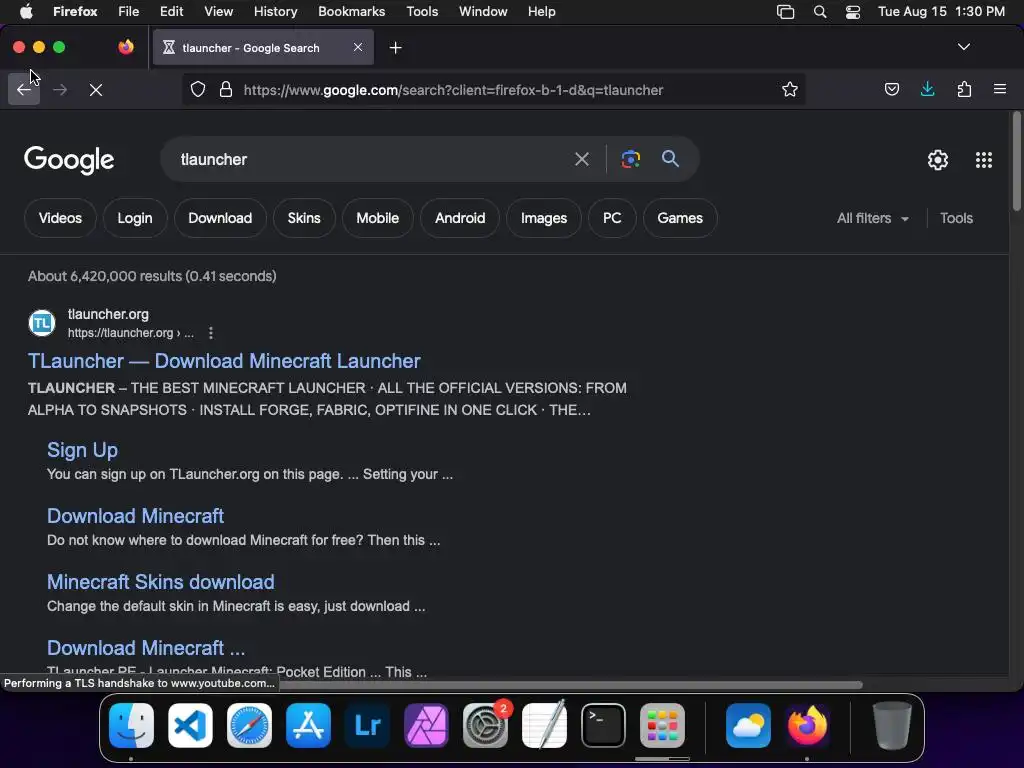Open the Pocket save icon
This screenshot has height=768, width=1024.
click(x=891, y=89)
